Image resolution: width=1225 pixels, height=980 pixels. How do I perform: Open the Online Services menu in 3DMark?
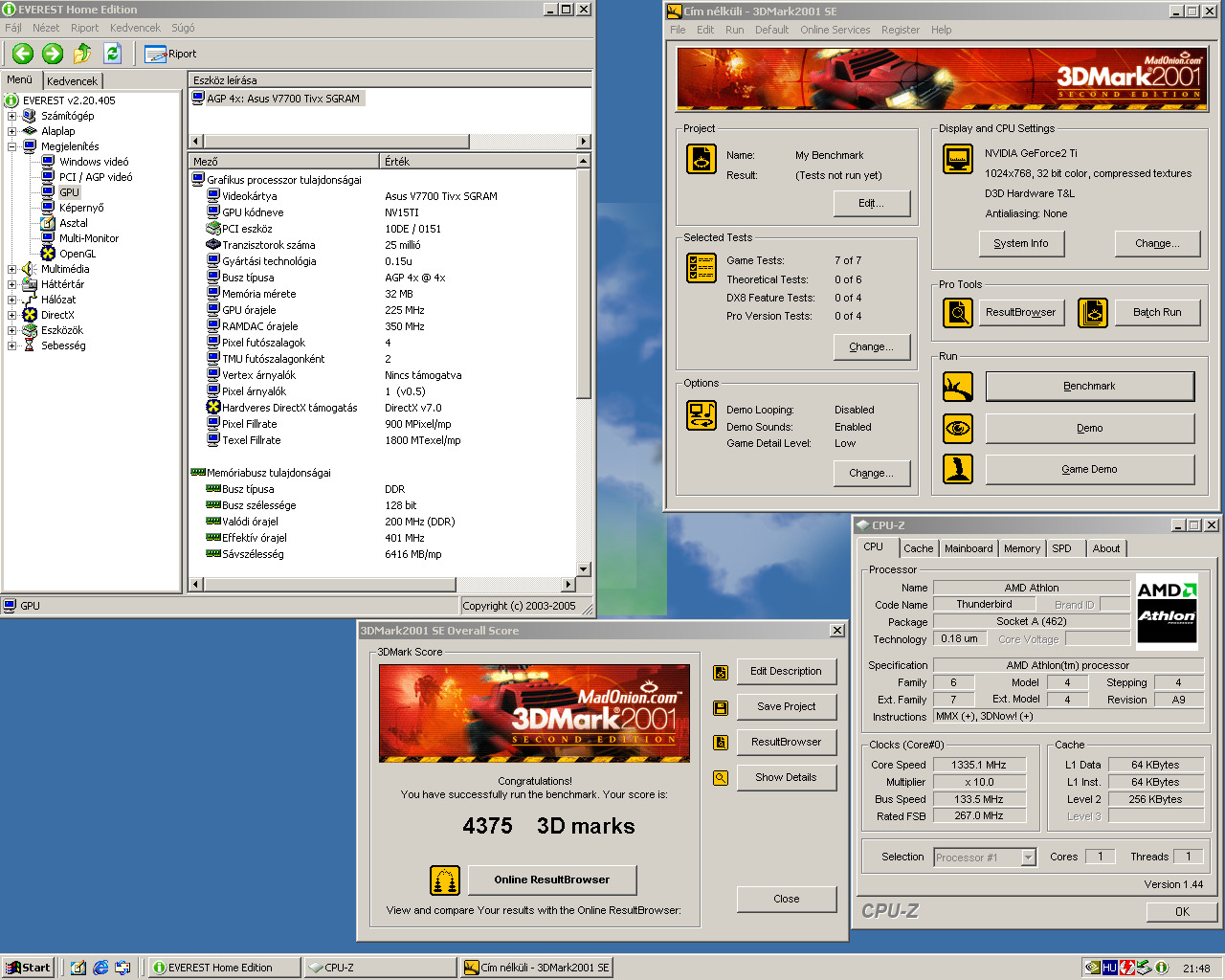tap(835, 30)
